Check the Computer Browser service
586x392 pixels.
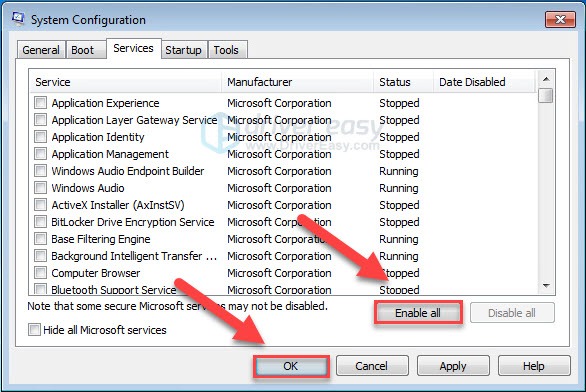pyautogui.click(x=40, y=273)
